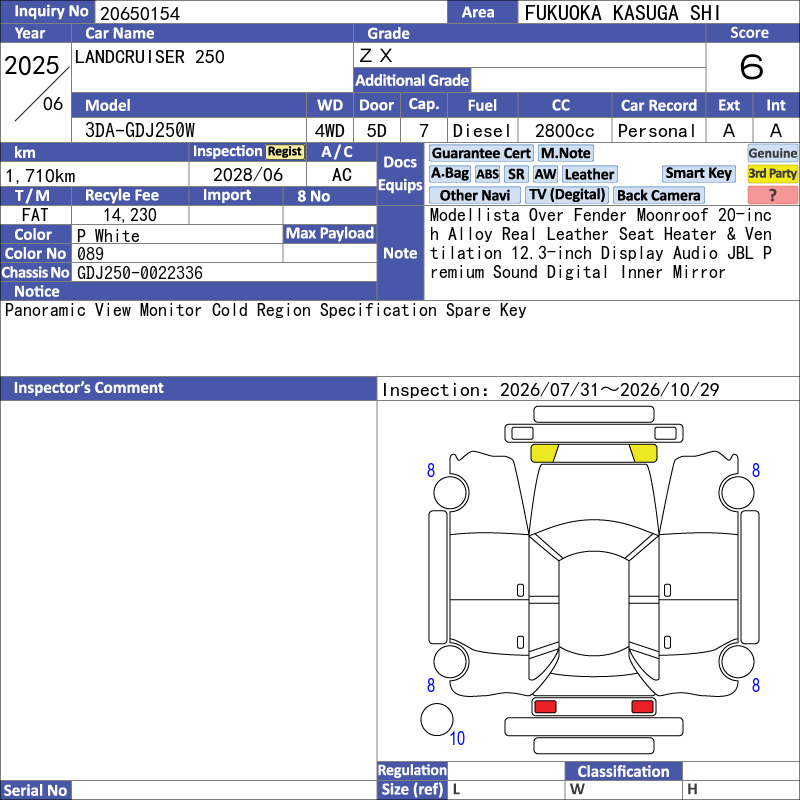Viewport: 800px width, 800px height.
Task: Click the Additional Grade field
Action: coord(588,80)
